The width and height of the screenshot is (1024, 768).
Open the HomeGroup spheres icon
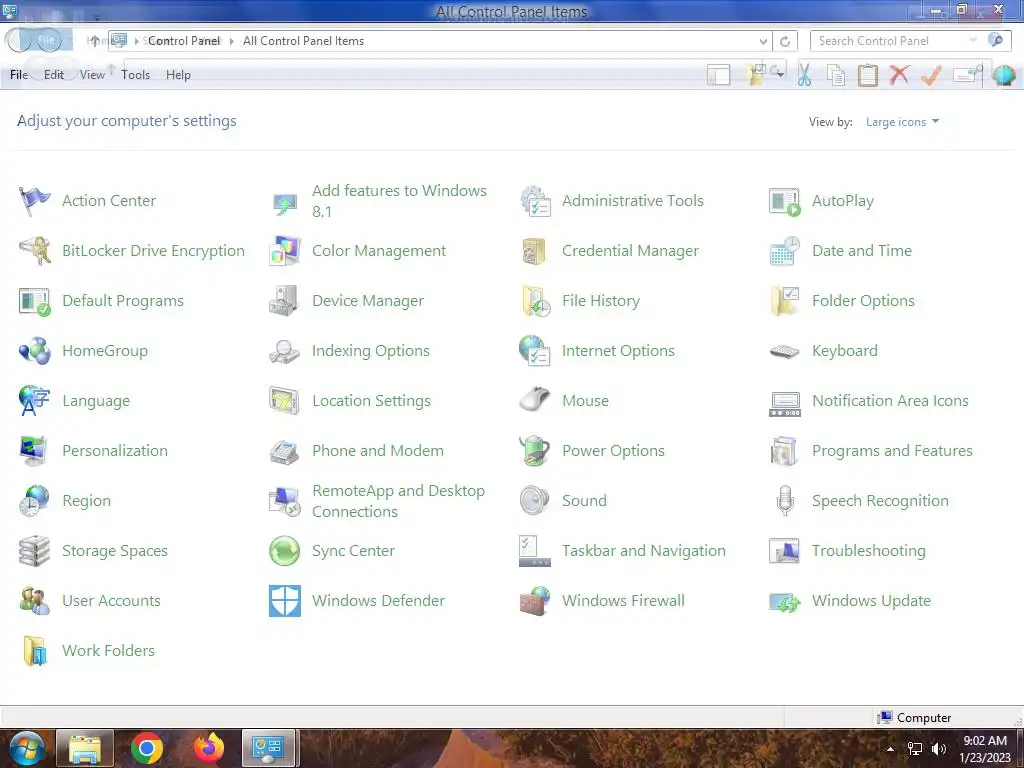coord(35,351)
